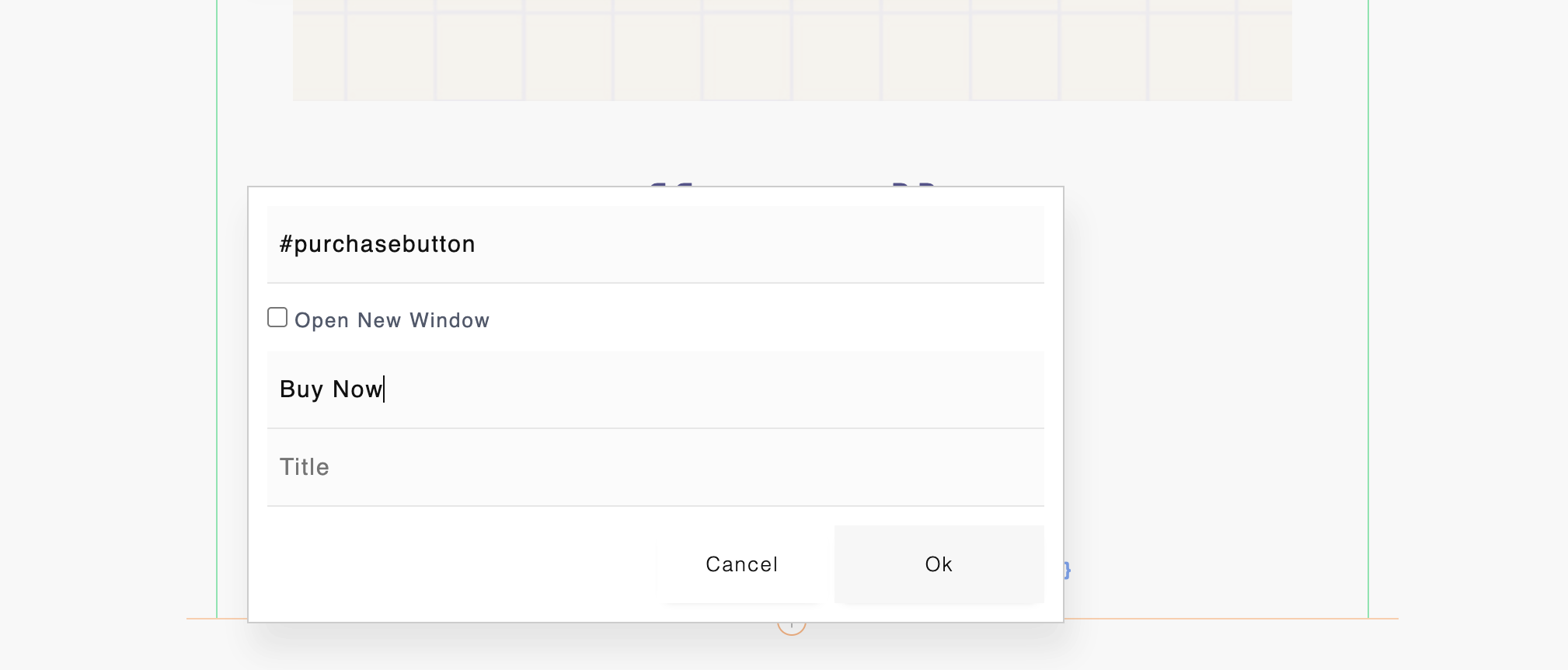1568x670 pixels.
Task: Click the left green vertical guide line
Action: pyautogui.click(x=217, y=311)
